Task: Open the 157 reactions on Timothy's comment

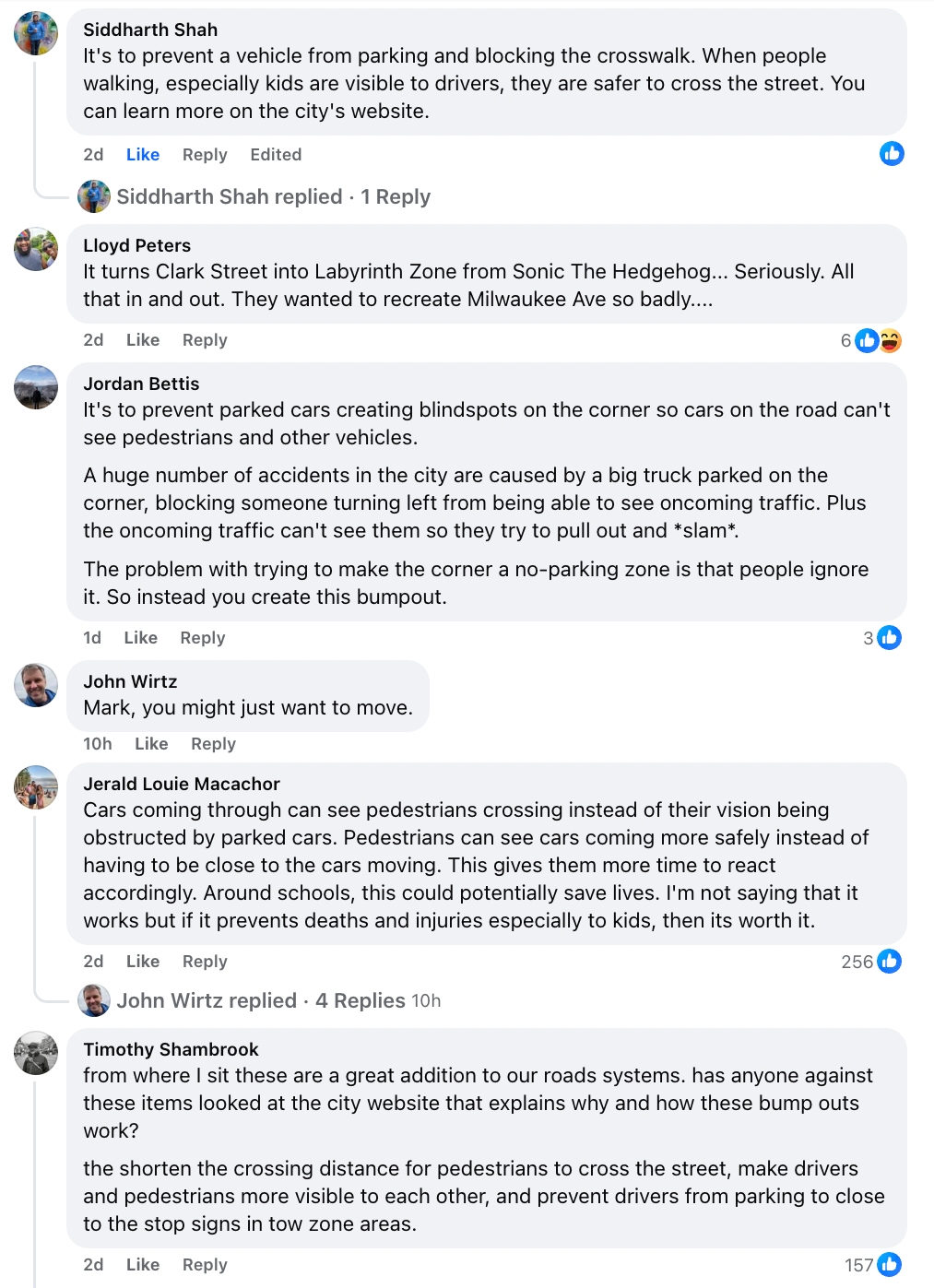Action: pos(872,1265)
